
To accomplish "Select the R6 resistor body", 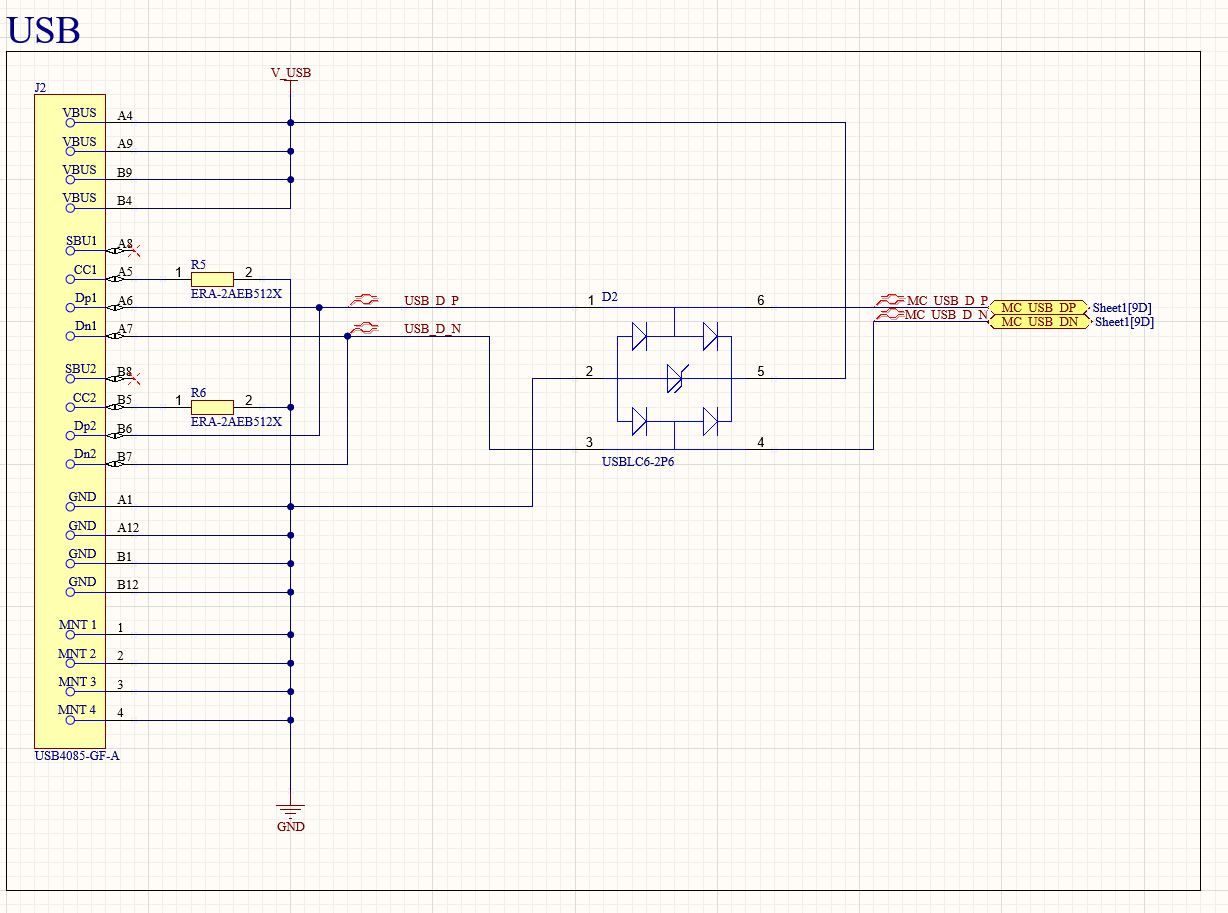I will click(212, 407).
